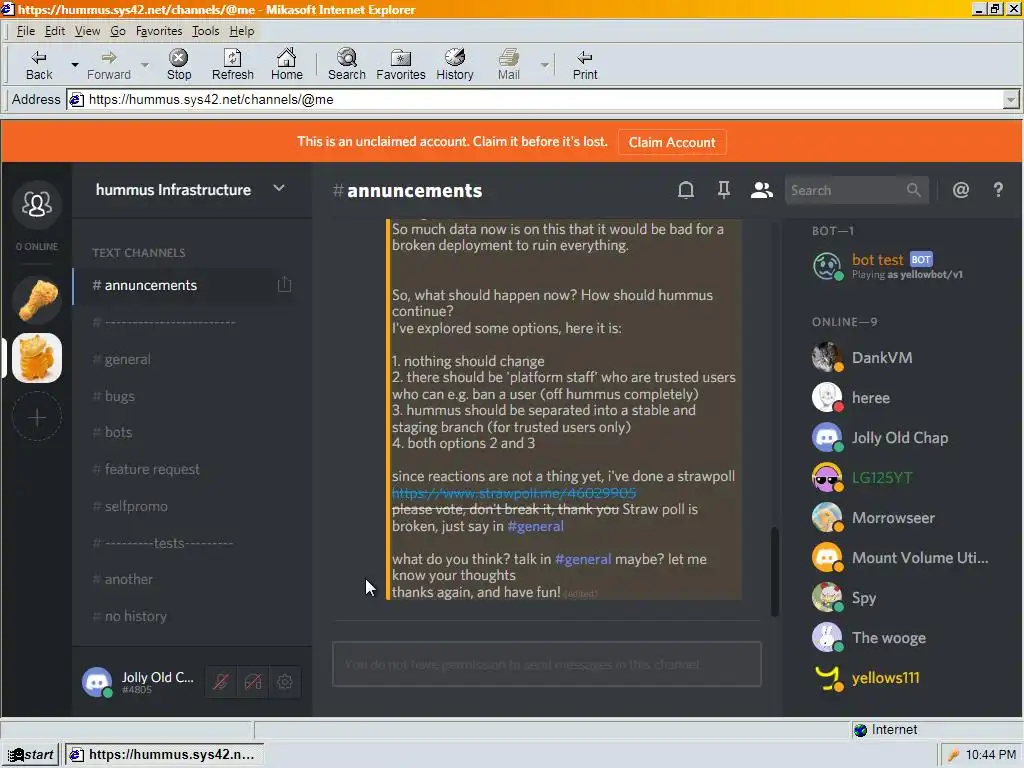Stop loading the page
The width and height of the screenshot is (1024, 768).
click(178, 65)
